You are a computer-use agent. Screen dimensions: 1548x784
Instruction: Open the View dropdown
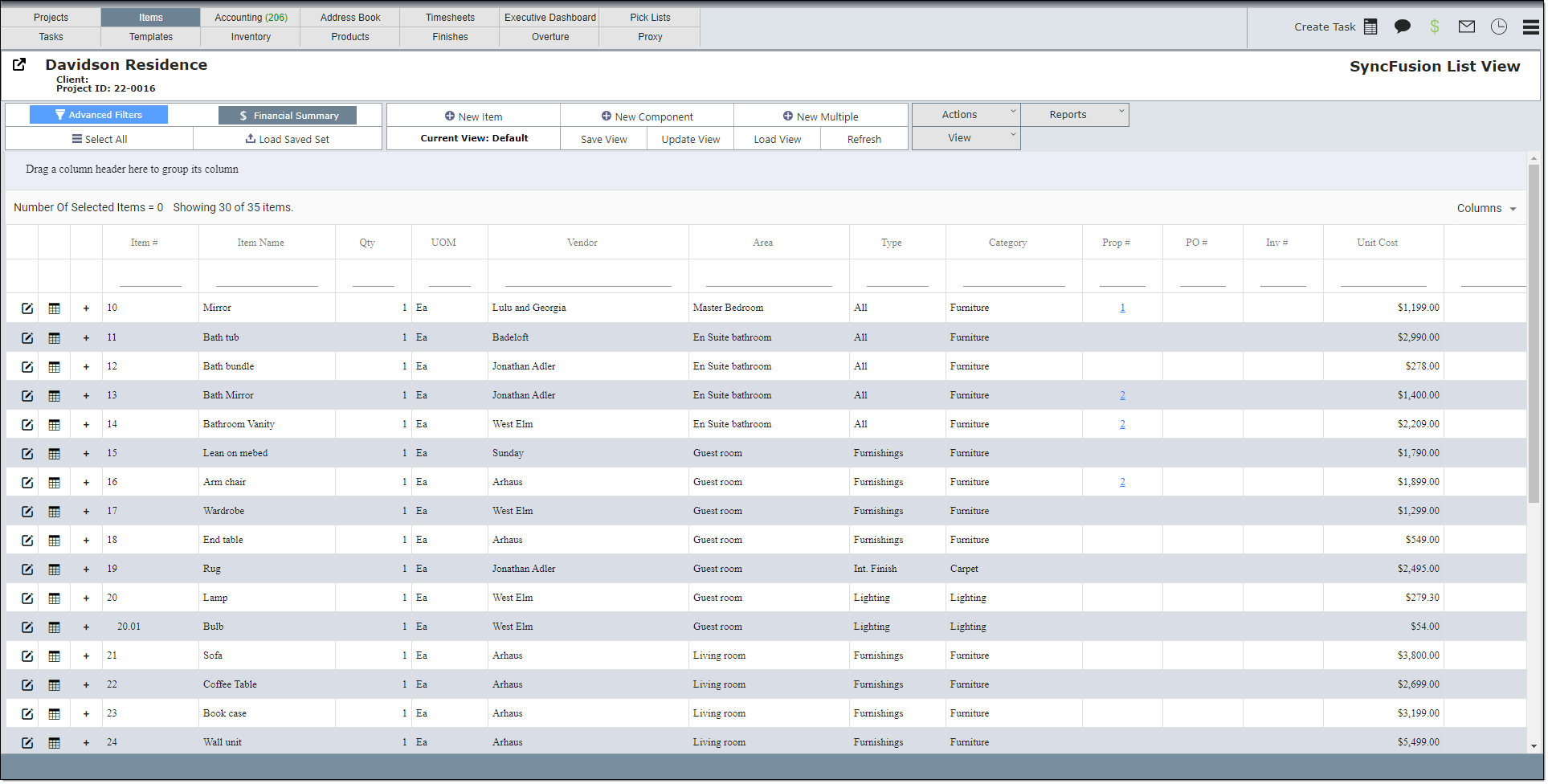[966, 138]
